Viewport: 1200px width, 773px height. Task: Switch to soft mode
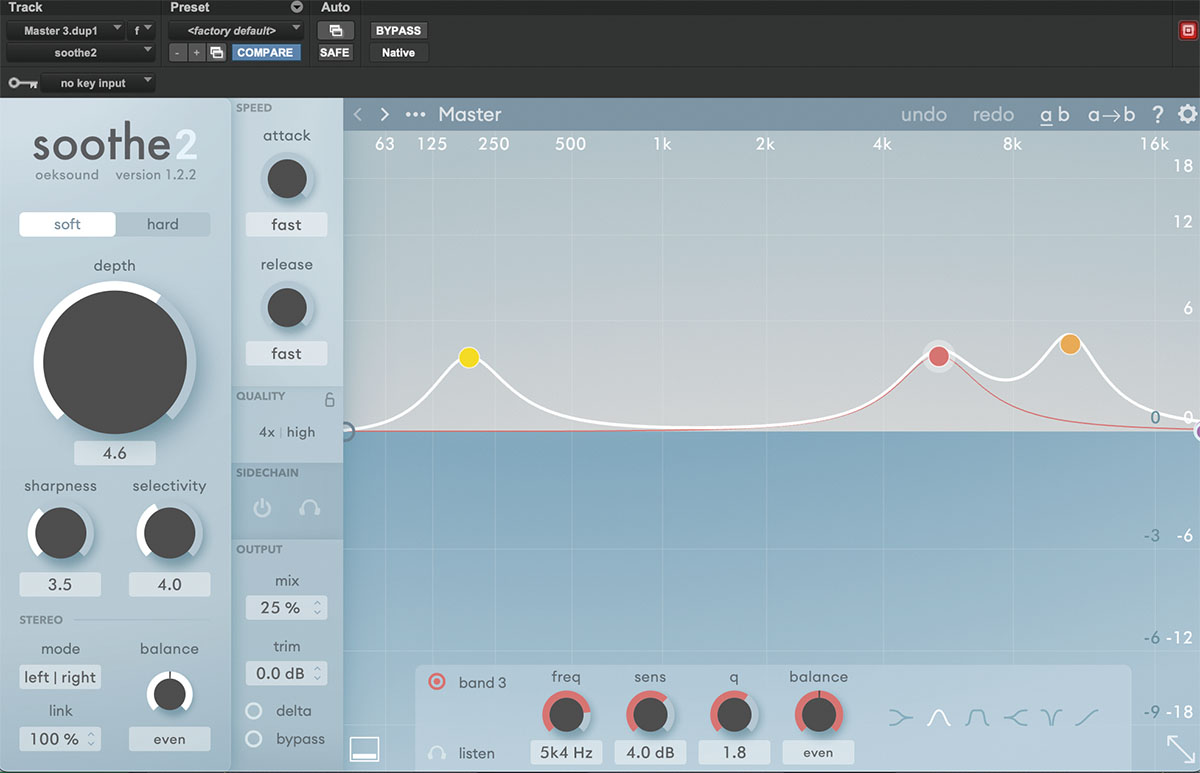(67, 224)
